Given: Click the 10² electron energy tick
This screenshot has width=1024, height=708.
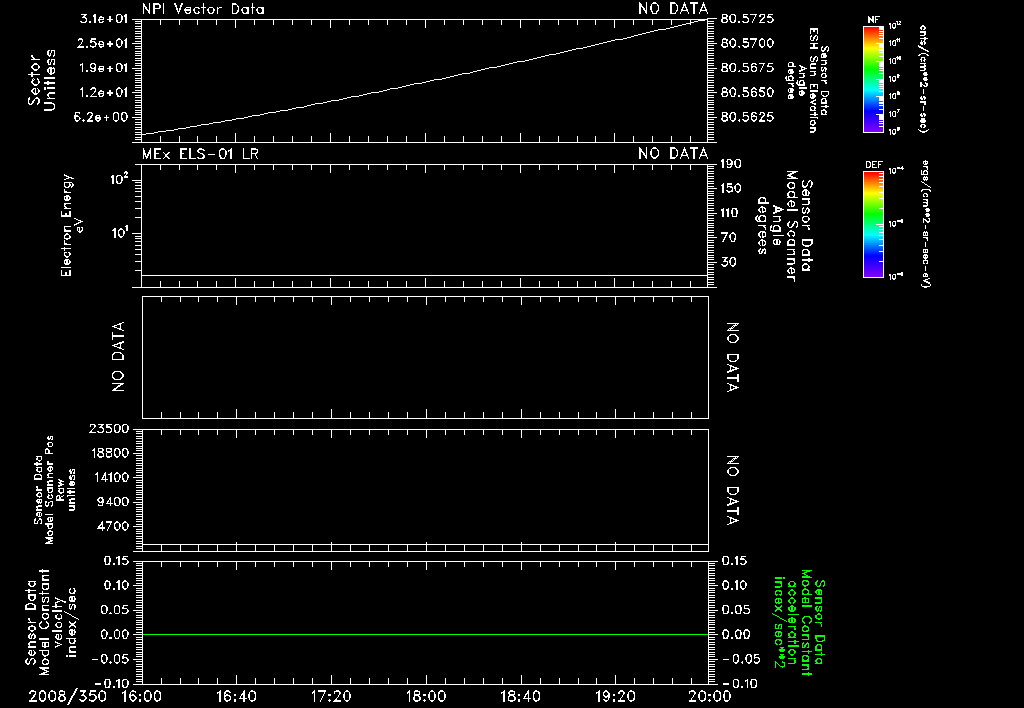Looking at the screenshot, I should pyautogui.click(x=119, y=178).
